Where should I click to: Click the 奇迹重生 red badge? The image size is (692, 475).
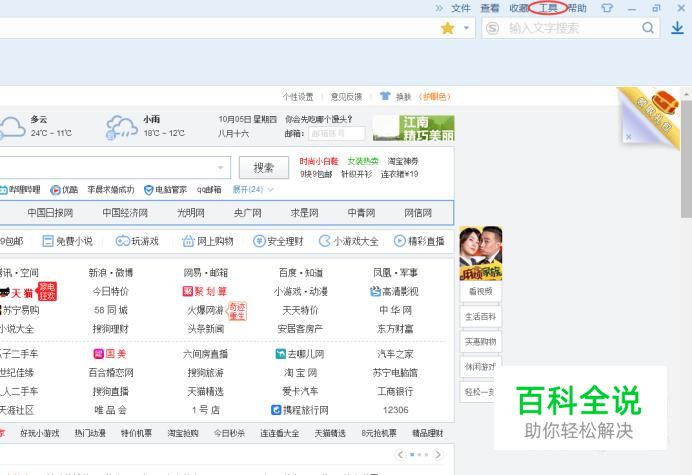(237, 311)
